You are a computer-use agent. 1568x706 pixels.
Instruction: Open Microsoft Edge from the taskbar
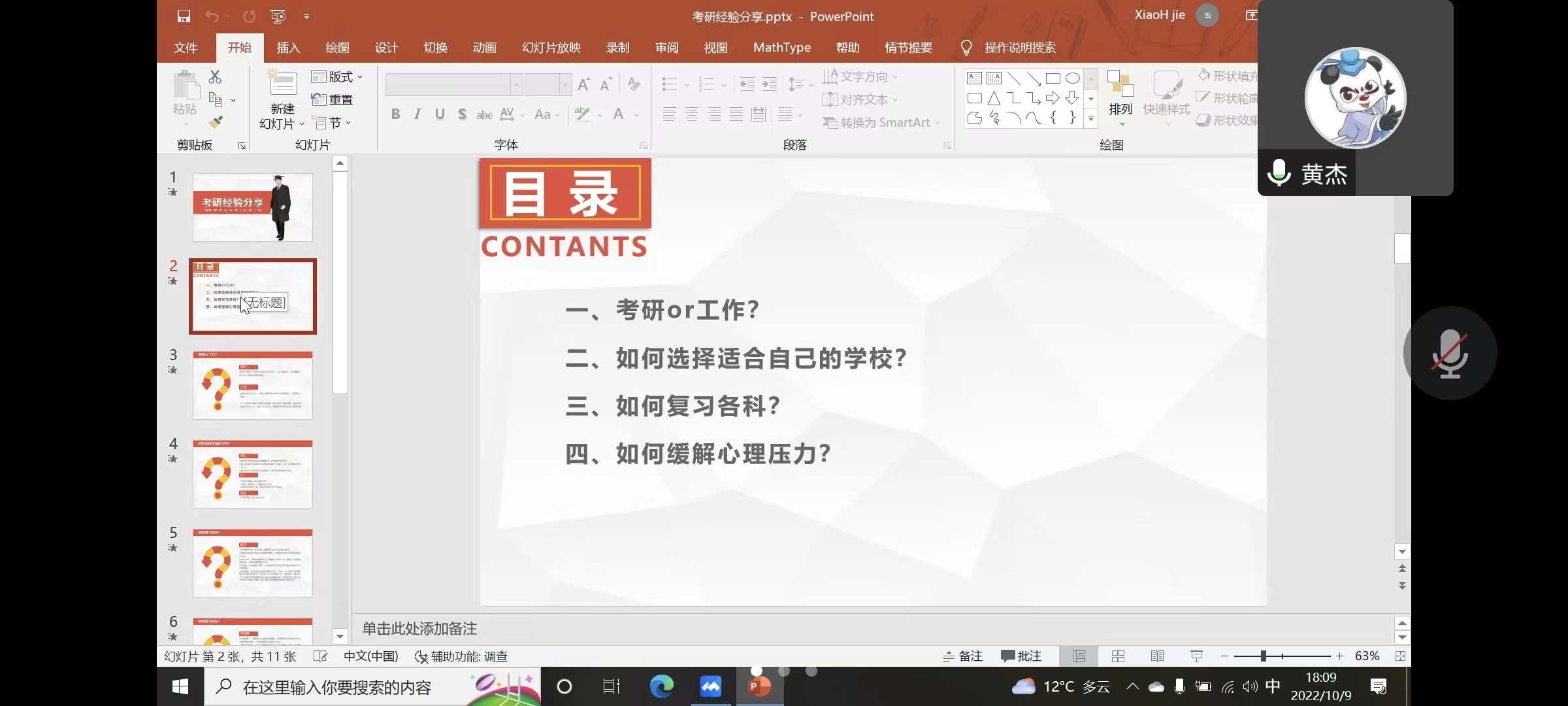[x=661, y=686]
